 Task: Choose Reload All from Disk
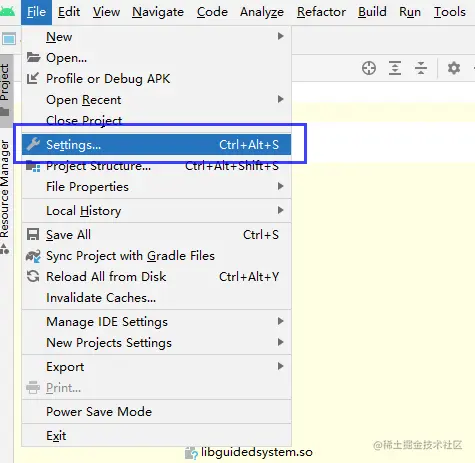pos(156,277)
